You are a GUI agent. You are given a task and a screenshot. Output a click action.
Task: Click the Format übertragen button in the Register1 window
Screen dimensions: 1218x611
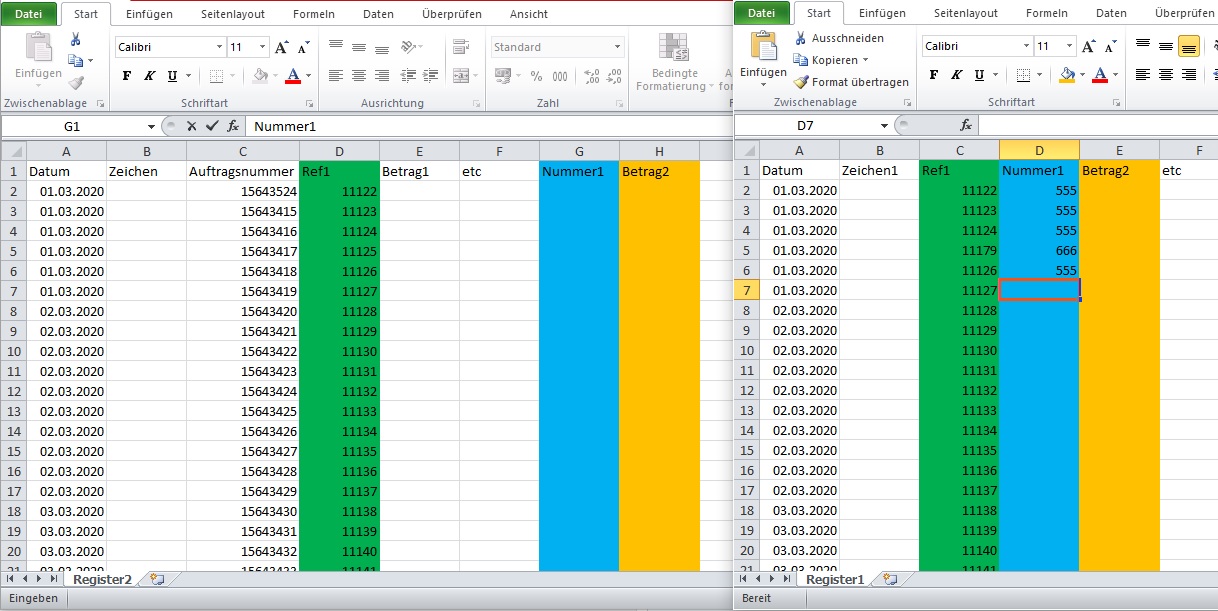coord(851,82)
